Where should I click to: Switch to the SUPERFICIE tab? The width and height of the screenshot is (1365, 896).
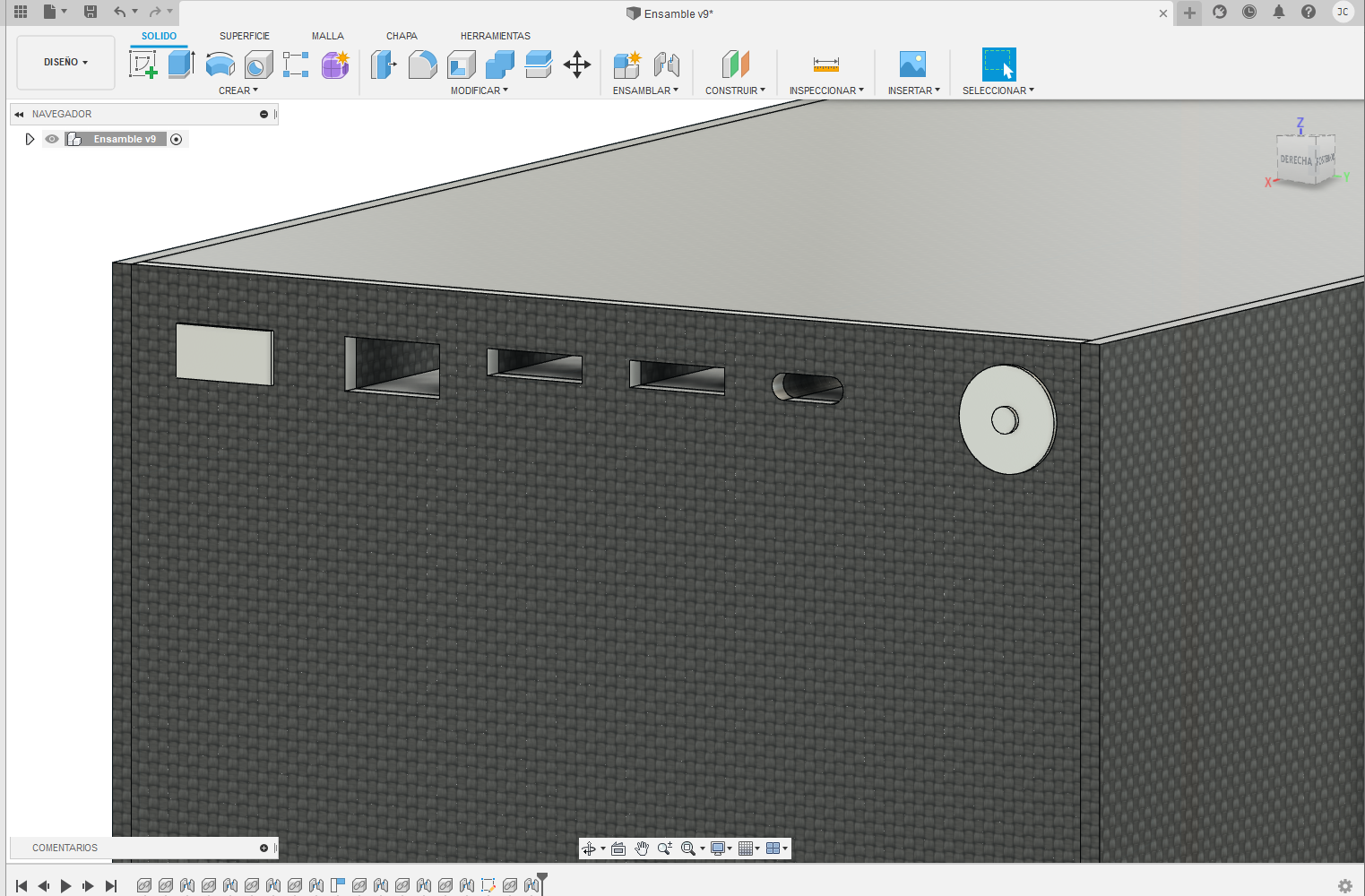pos(244,36)
